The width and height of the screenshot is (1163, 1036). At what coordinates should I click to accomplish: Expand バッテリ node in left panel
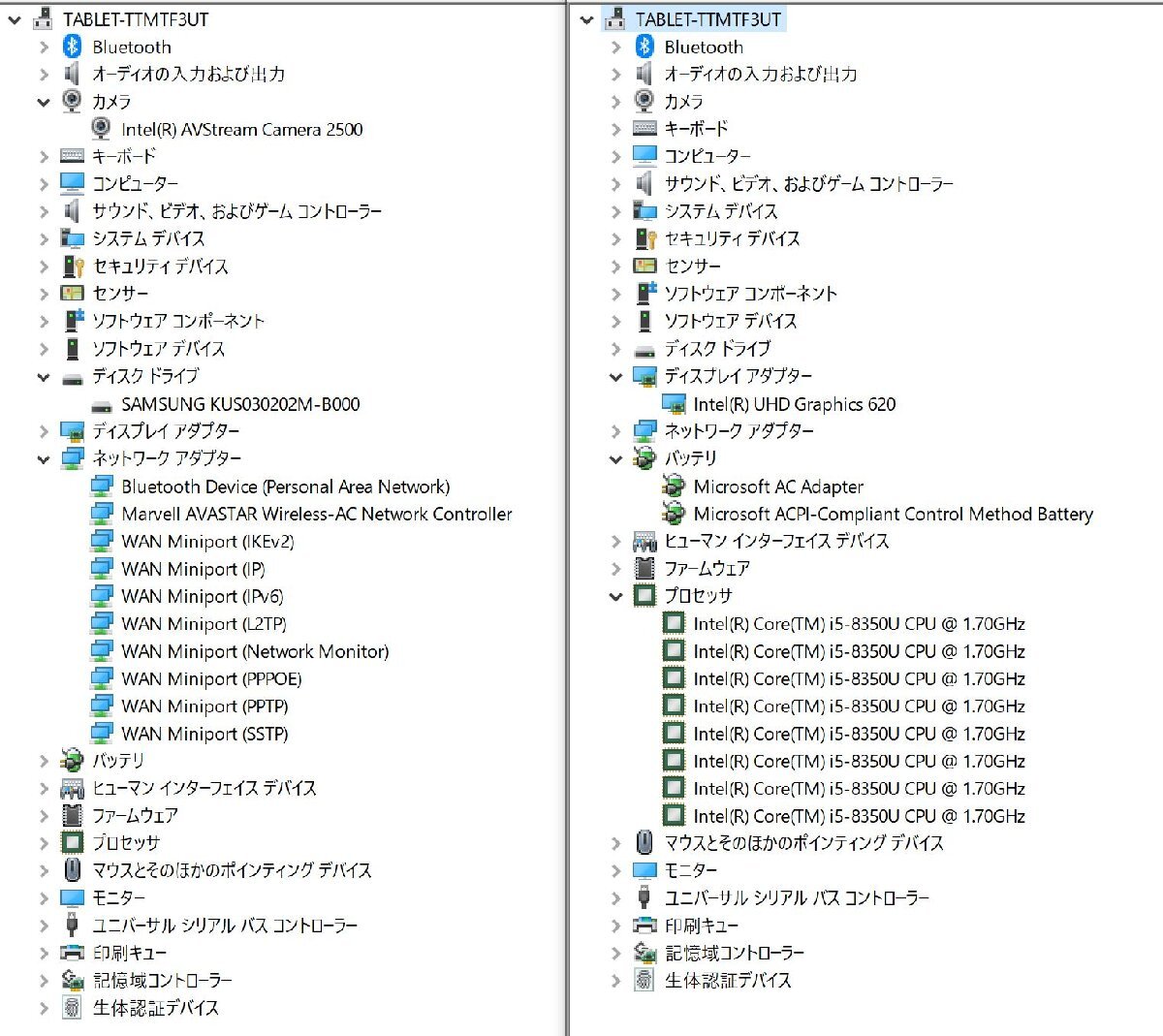point(44,761)
